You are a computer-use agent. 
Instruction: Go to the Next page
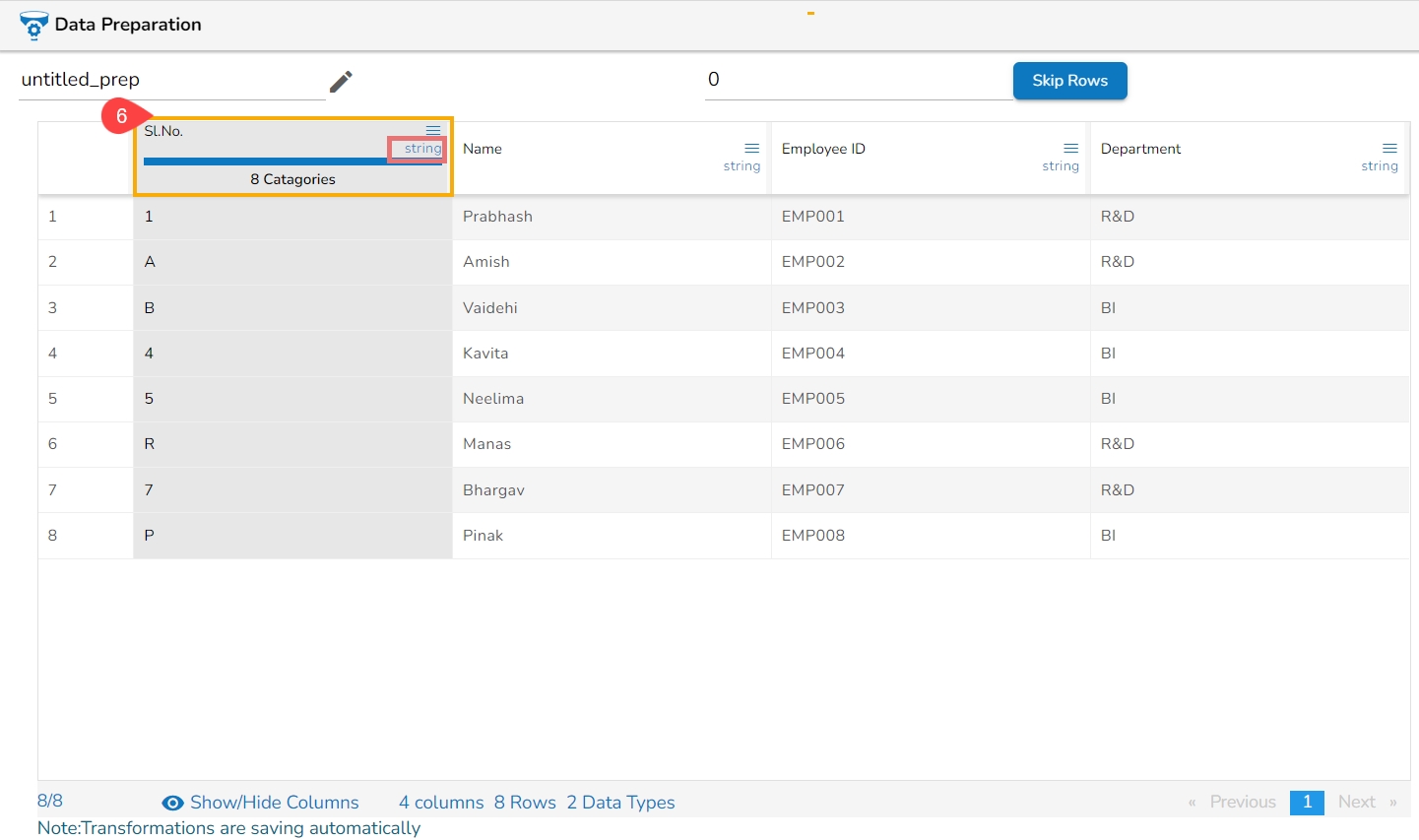click(x=1356, y=802)
